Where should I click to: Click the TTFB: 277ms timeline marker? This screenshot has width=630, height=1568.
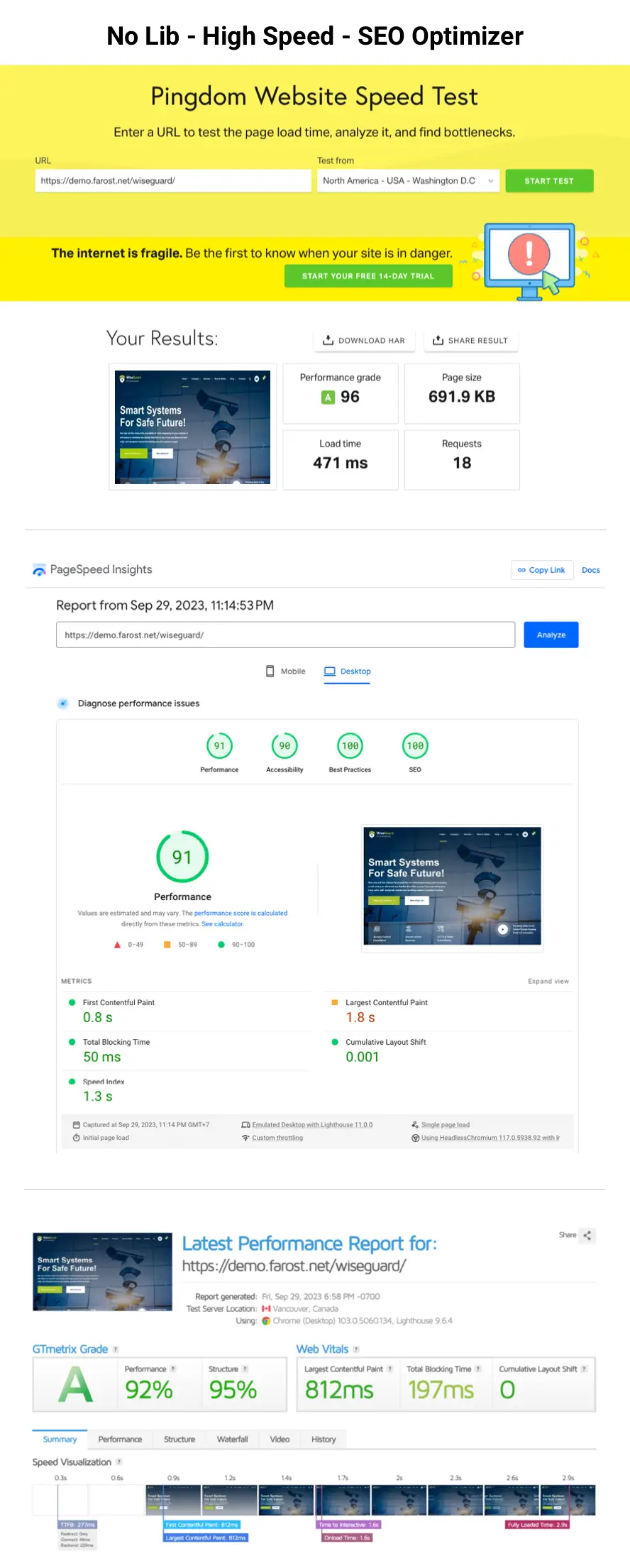(x=77, y=1525)
